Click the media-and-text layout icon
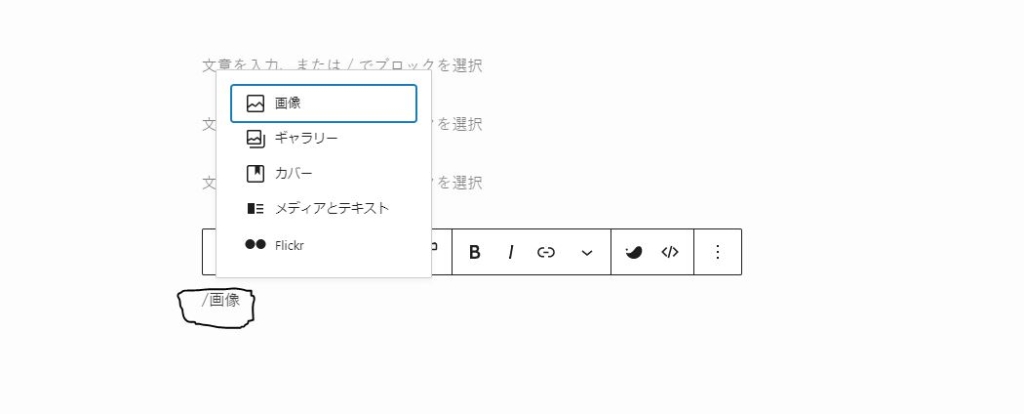Screen dimensions: 1024x414 click(255, 208)
